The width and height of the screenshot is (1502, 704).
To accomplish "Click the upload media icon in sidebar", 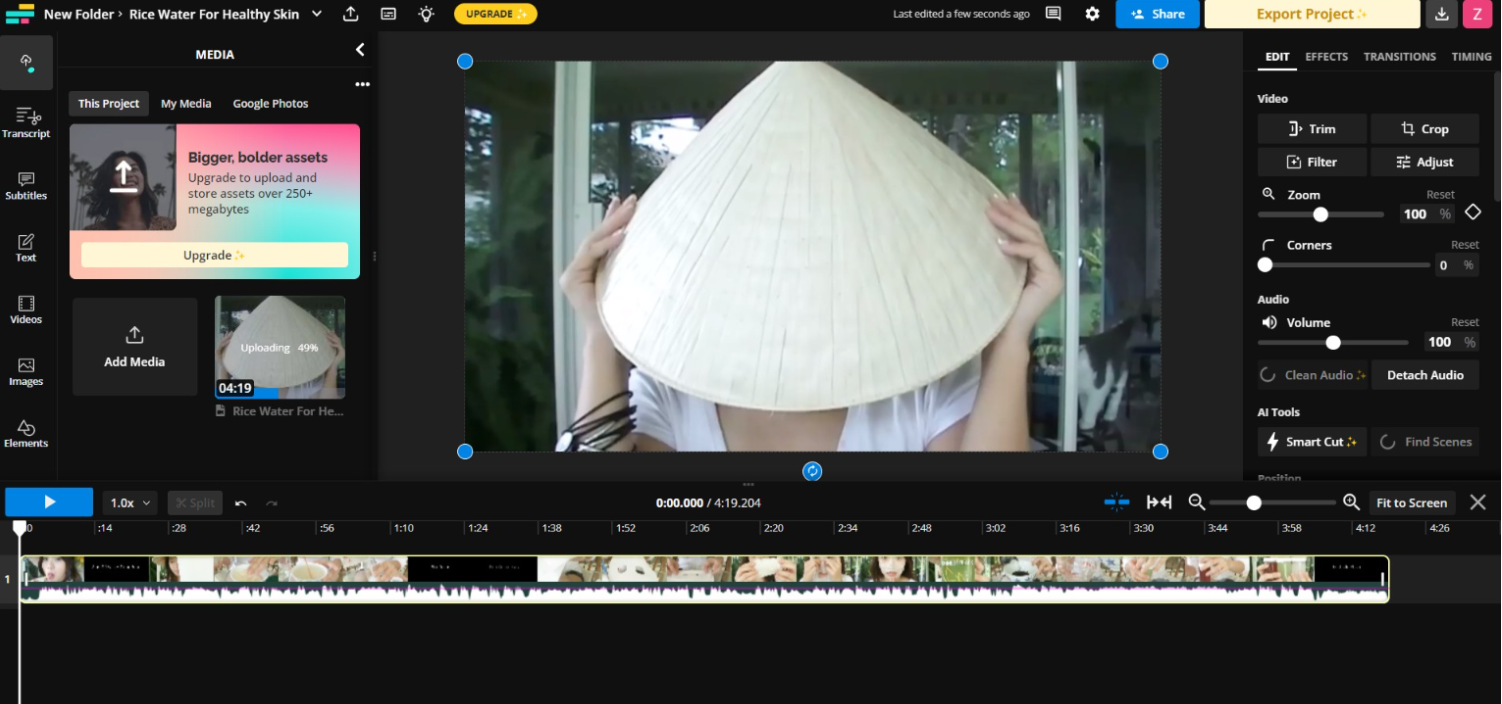I will pos(27,62).
